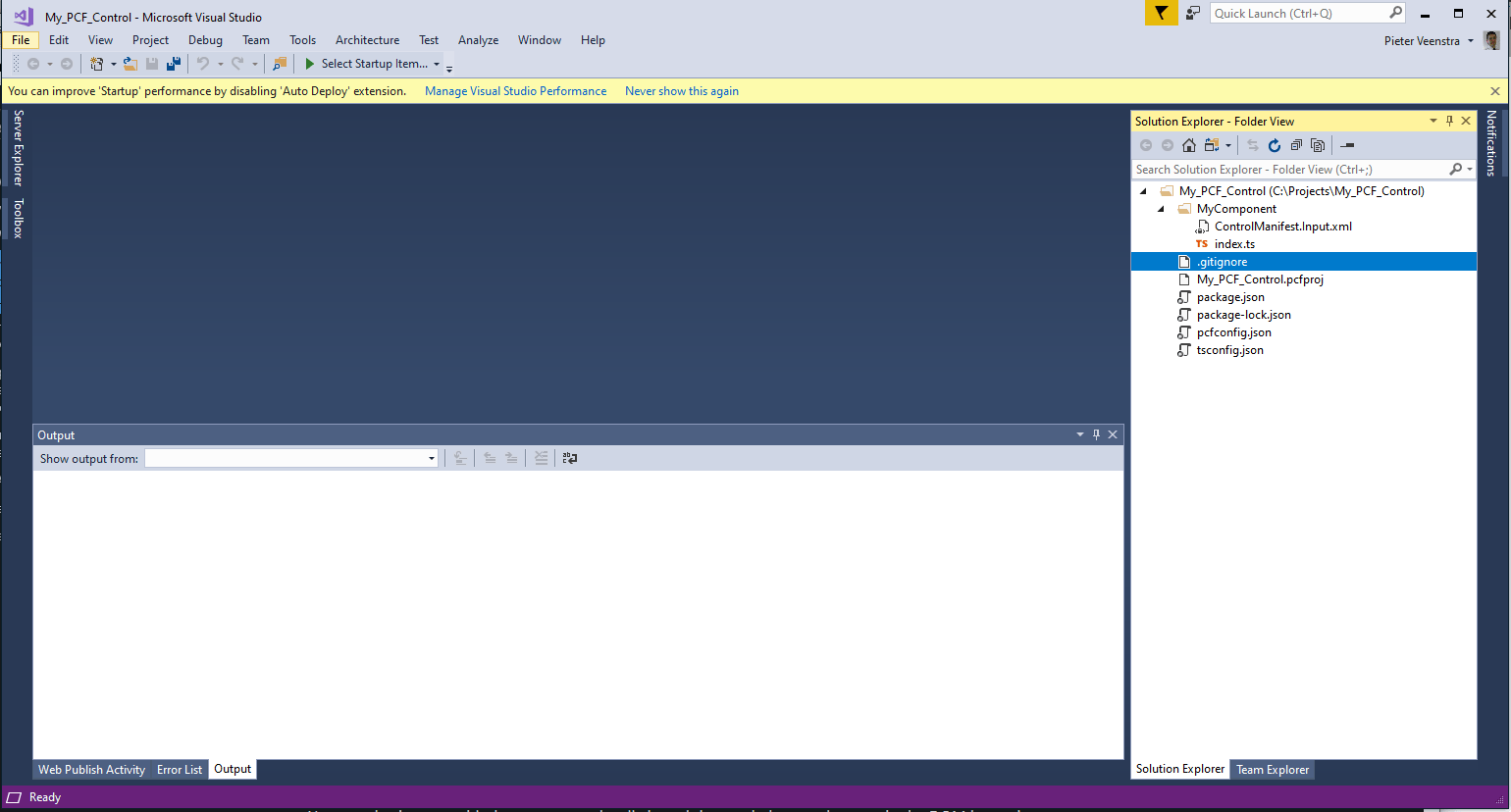
Task: Click the Open File toolbar icon
Action: (x=130, y=64)
